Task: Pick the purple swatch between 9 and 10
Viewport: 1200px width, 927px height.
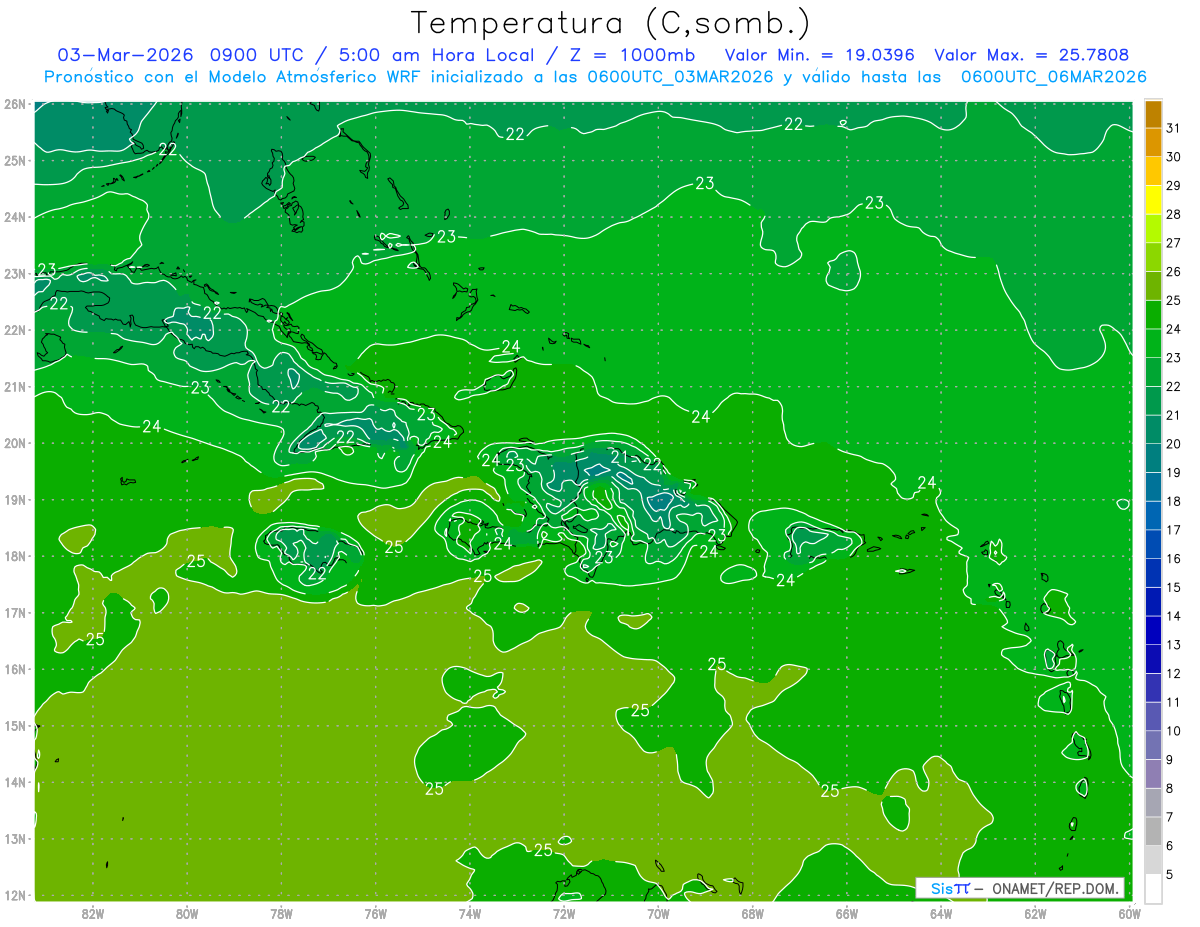Action: 1153,745
